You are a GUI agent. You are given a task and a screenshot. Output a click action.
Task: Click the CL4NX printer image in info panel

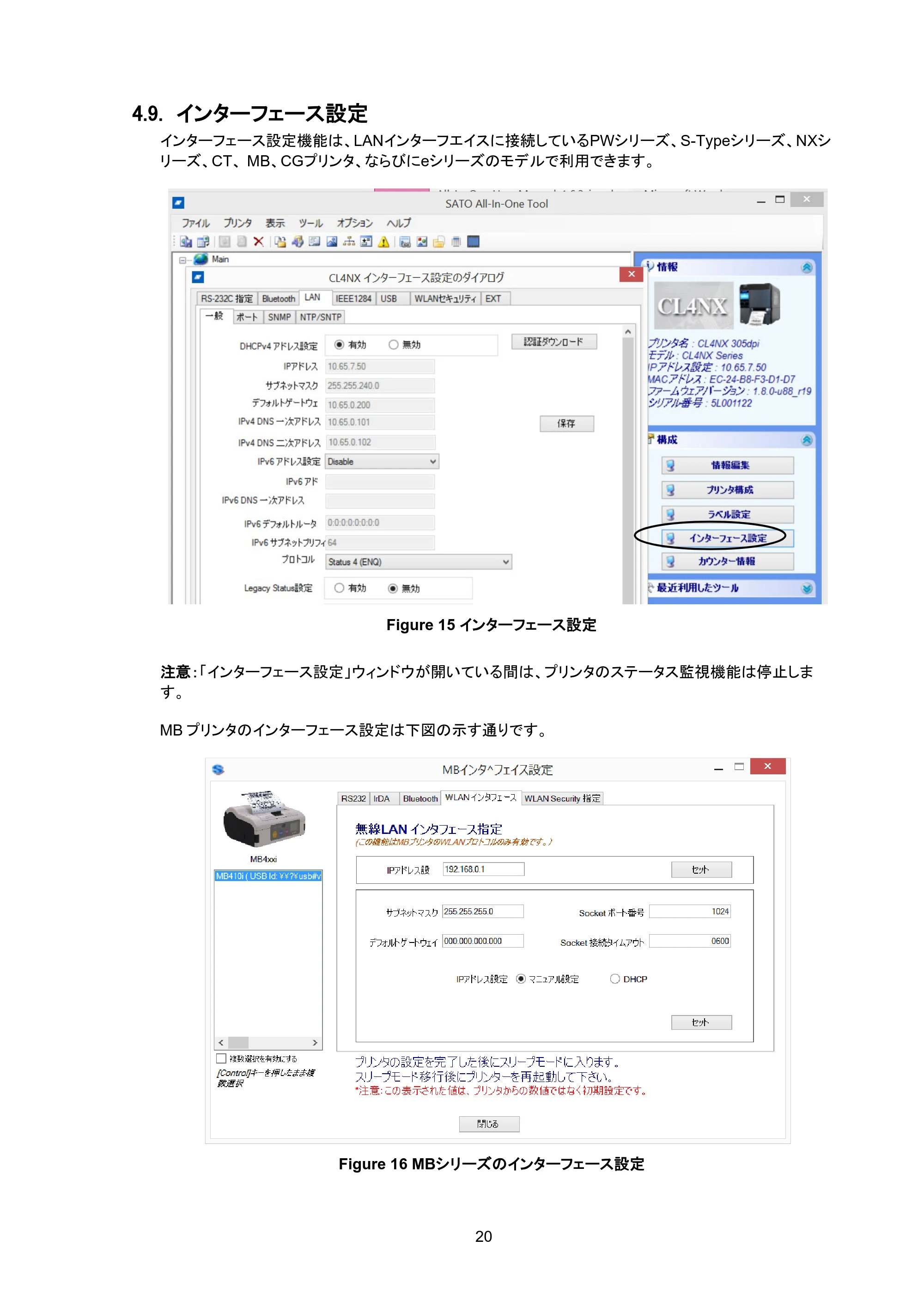tap(759, 304)
